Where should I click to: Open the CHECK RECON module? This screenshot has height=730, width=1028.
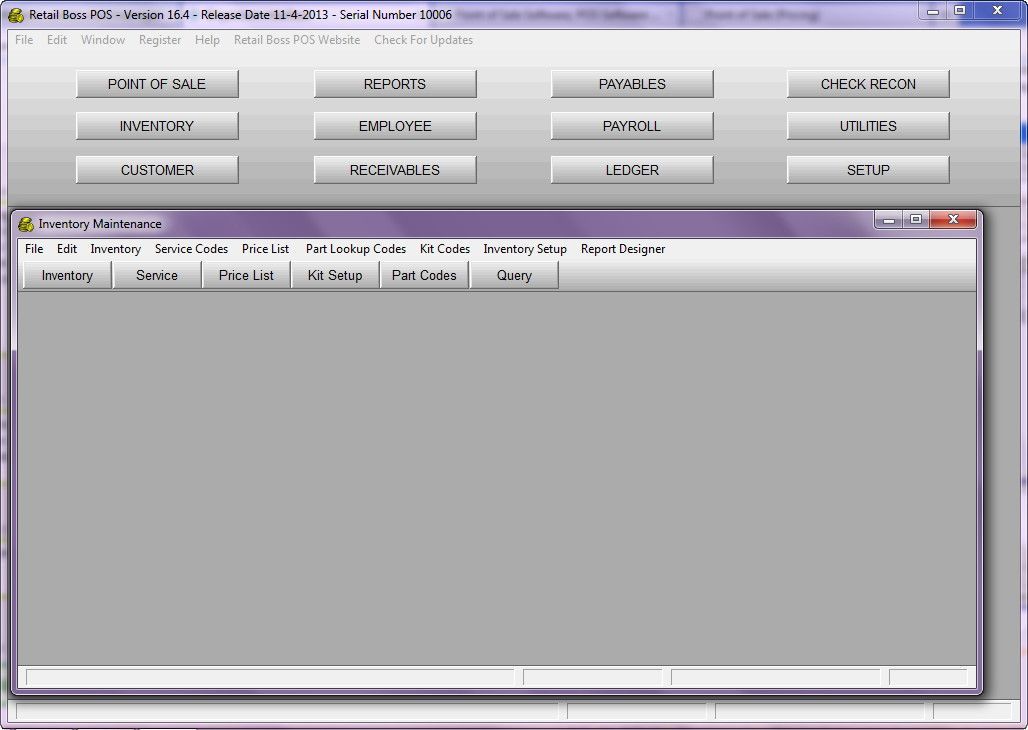click(x=868, y=84)
